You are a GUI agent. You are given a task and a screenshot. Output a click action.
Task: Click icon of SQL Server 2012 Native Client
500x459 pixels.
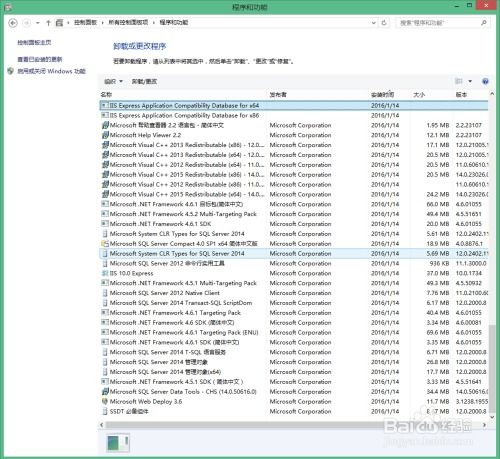pyautogui.click(x=105, y=293)
